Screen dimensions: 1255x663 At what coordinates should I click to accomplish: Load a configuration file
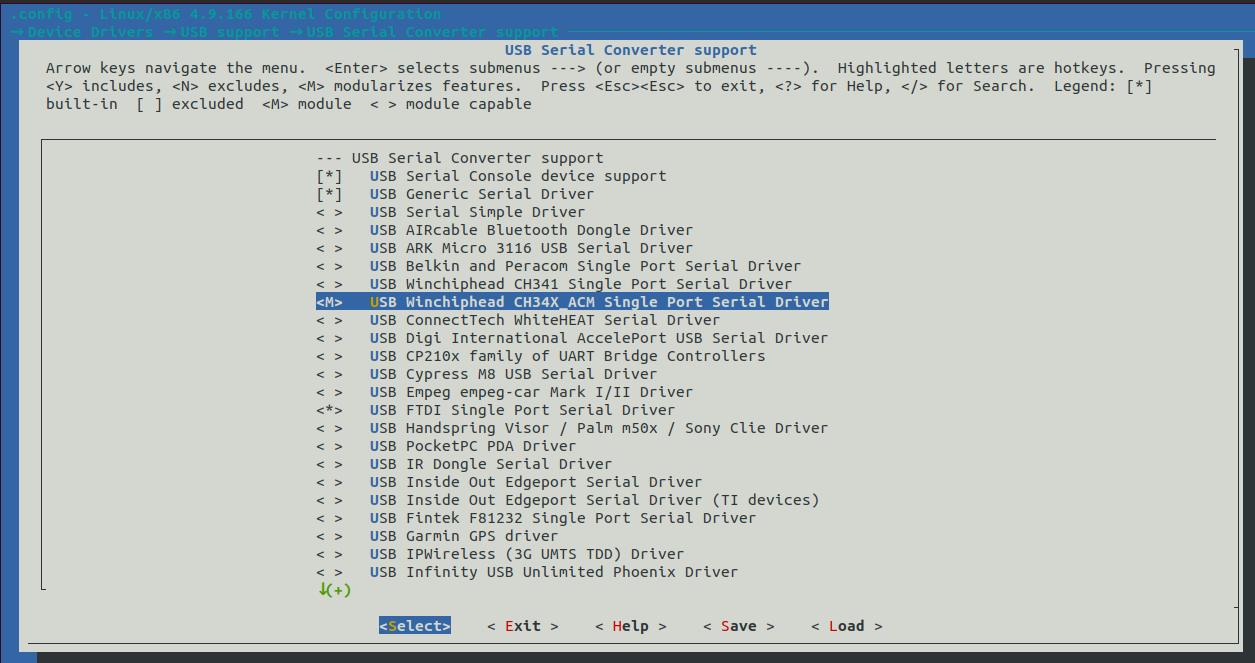pos(846,625)
